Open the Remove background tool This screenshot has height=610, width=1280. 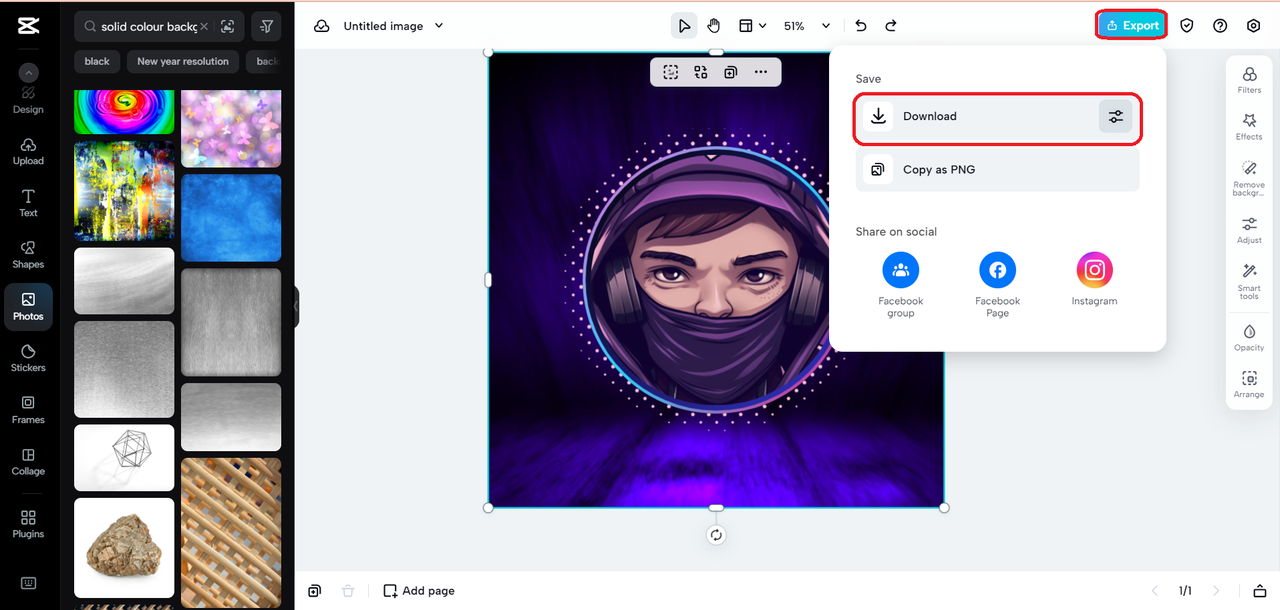click(1249, 177)
